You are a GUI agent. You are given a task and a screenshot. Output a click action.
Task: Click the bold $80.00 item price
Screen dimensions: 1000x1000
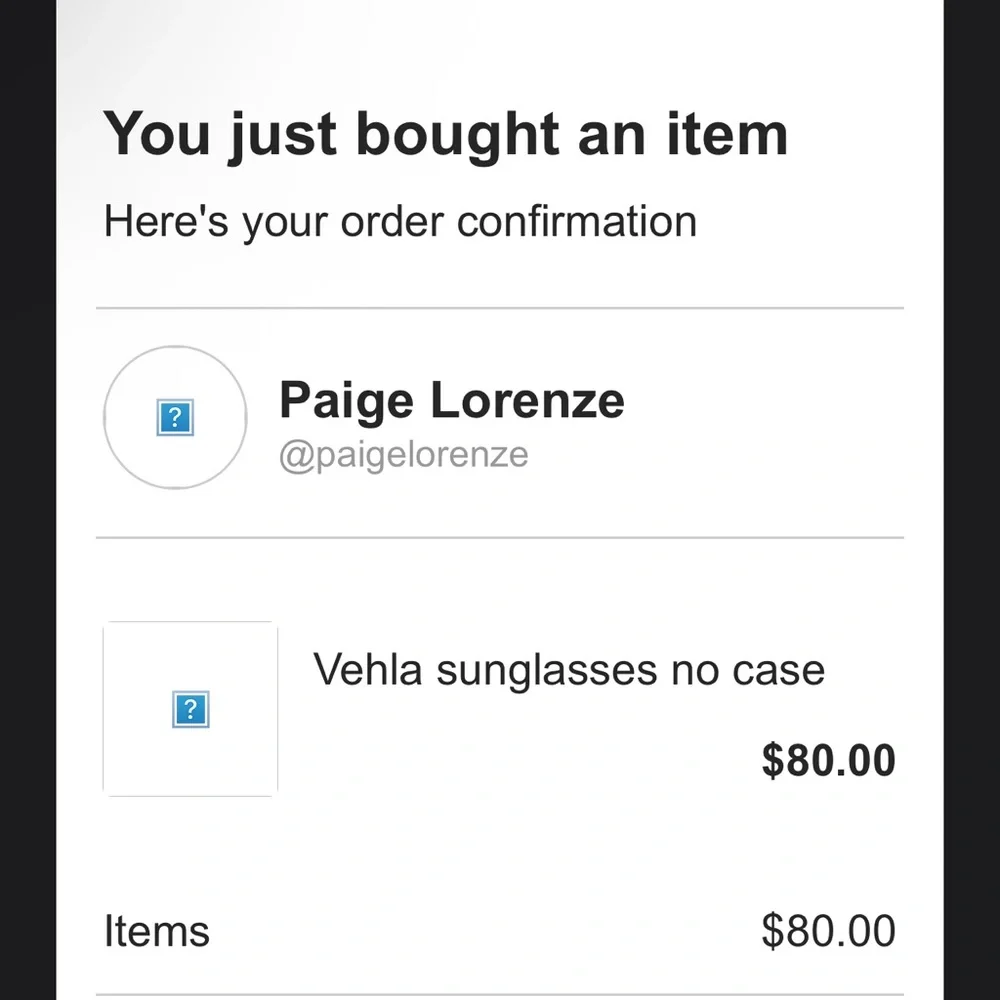click(x=828, y=760)
